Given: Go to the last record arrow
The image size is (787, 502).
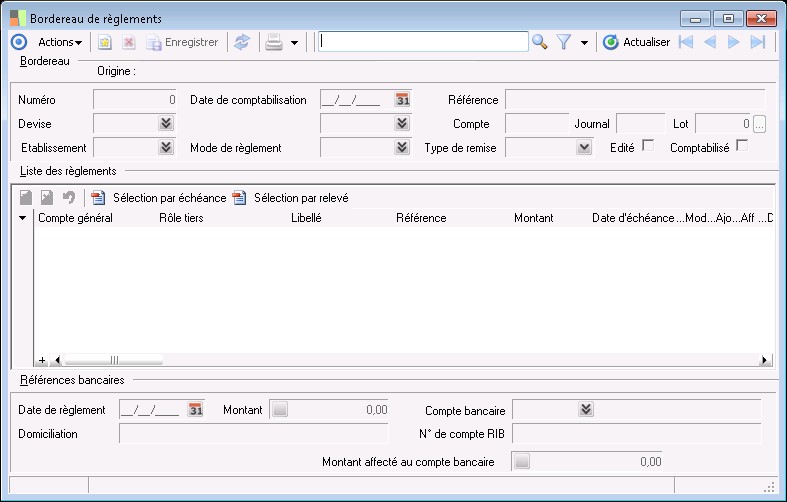Looking at the screenshot, I should 758,42.
